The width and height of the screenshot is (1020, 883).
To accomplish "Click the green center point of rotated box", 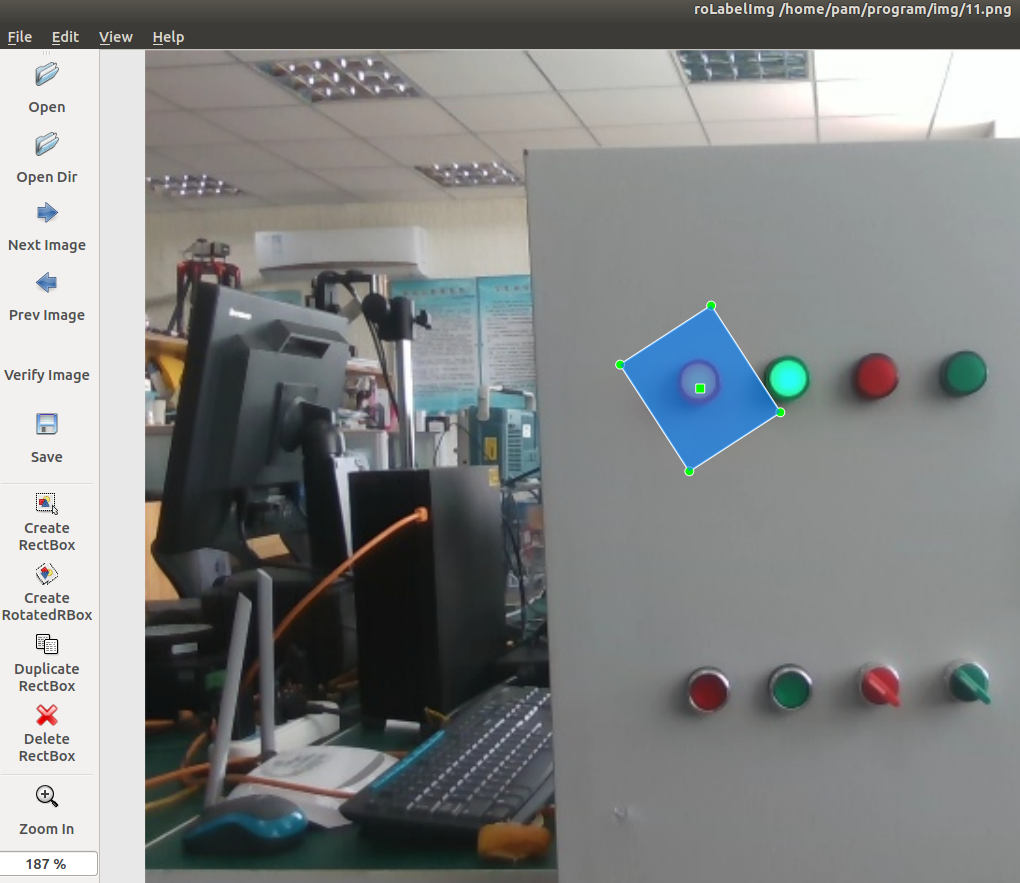I will pyautogui.click(x=700, y=388).
